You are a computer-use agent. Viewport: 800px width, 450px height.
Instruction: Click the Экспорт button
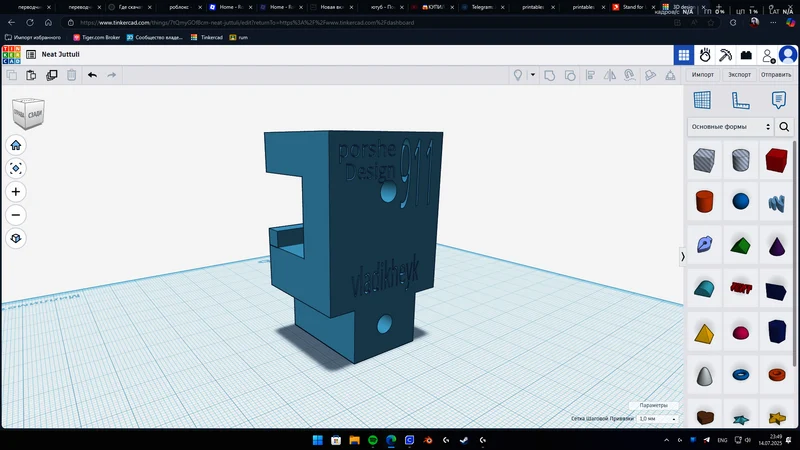click(739, 74)
